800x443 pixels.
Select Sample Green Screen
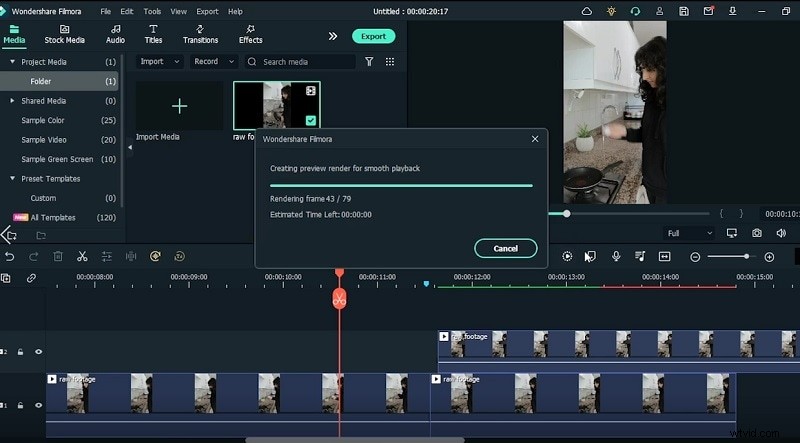click(57, 159)
